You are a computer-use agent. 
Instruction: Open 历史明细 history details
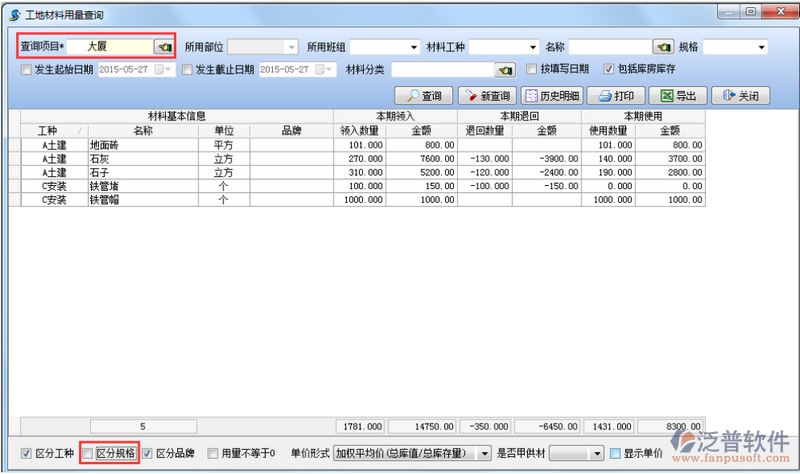point(550,96)
